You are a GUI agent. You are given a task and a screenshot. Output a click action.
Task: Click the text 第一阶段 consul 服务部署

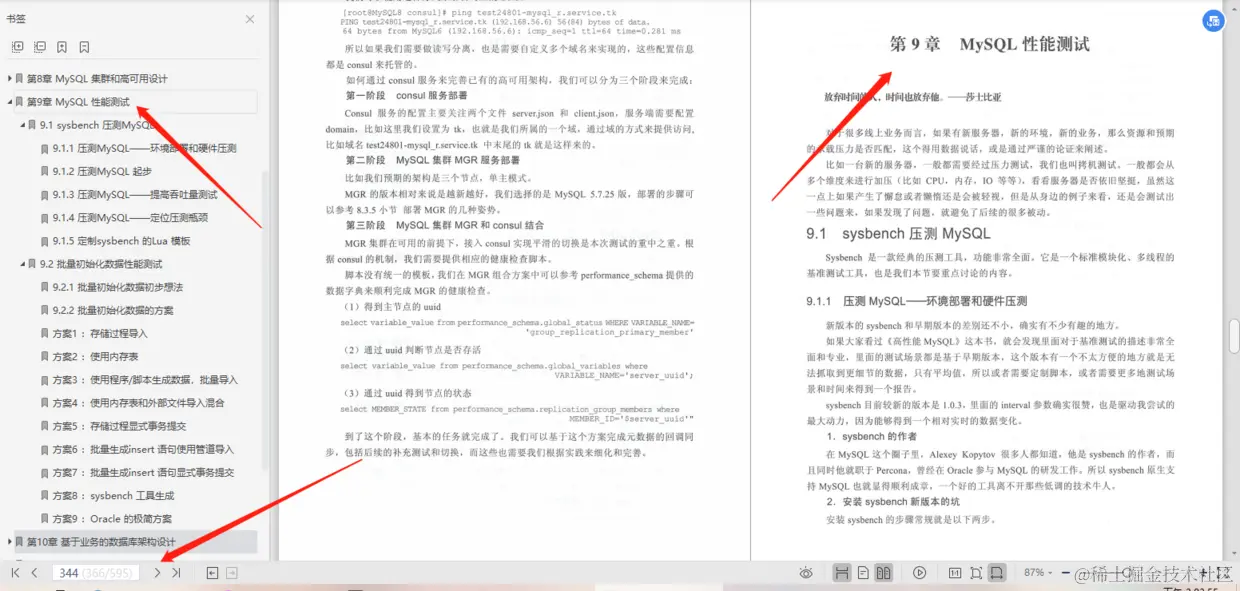pos(406,96)
